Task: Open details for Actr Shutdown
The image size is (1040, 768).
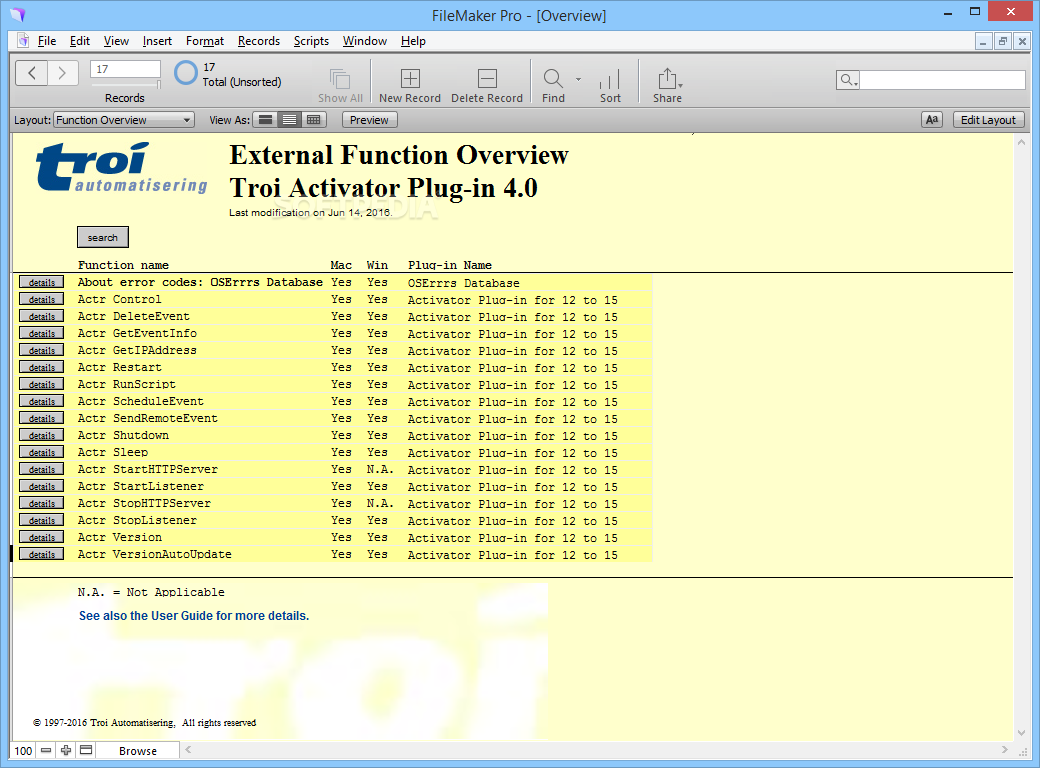Action: (42, 436)
